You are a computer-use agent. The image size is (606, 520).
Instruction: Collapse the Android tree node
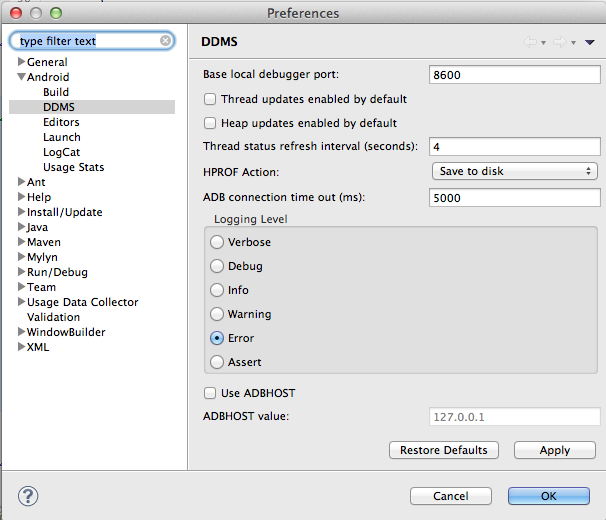coord(22,77)
